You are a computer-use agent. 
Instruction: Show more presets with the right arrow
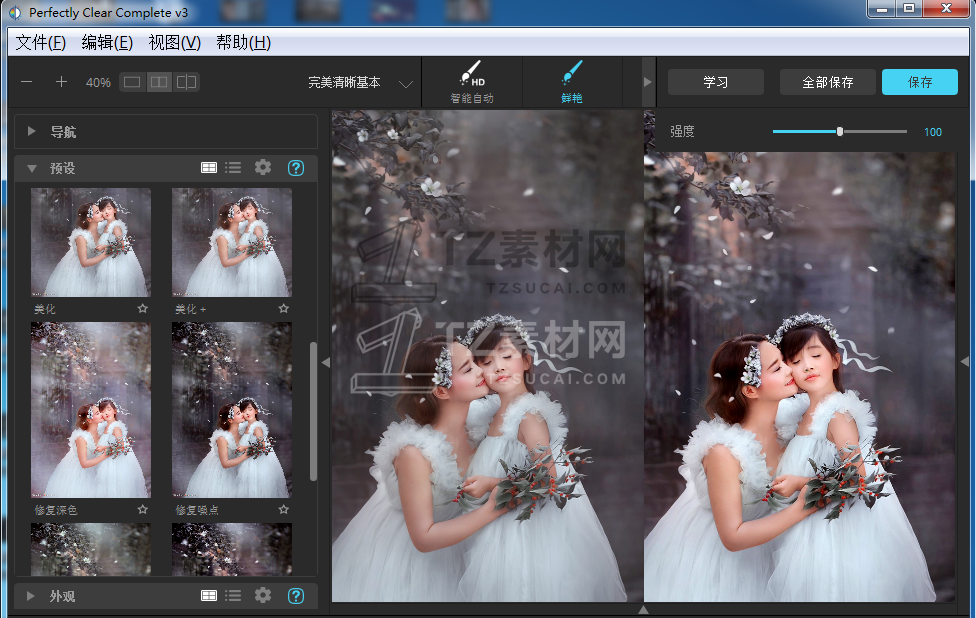(647, 82)
